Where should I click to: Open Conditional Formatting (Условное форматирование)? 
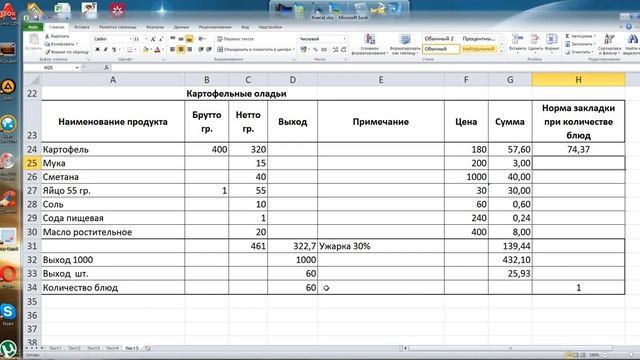(x=369, y=44)
